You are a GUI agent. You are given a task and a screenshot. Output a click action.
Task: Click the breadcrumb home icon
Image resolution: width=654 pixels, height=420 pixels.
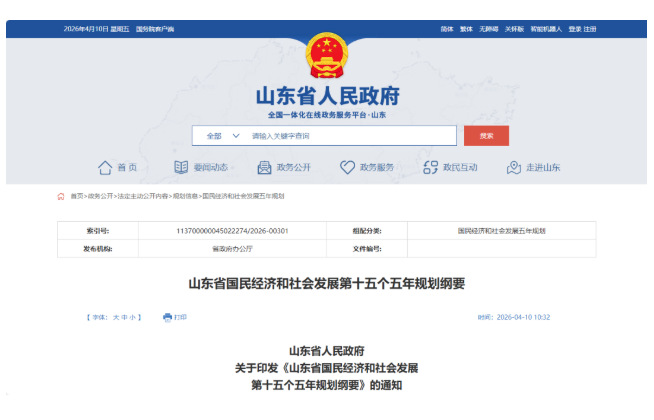point(61,196)
